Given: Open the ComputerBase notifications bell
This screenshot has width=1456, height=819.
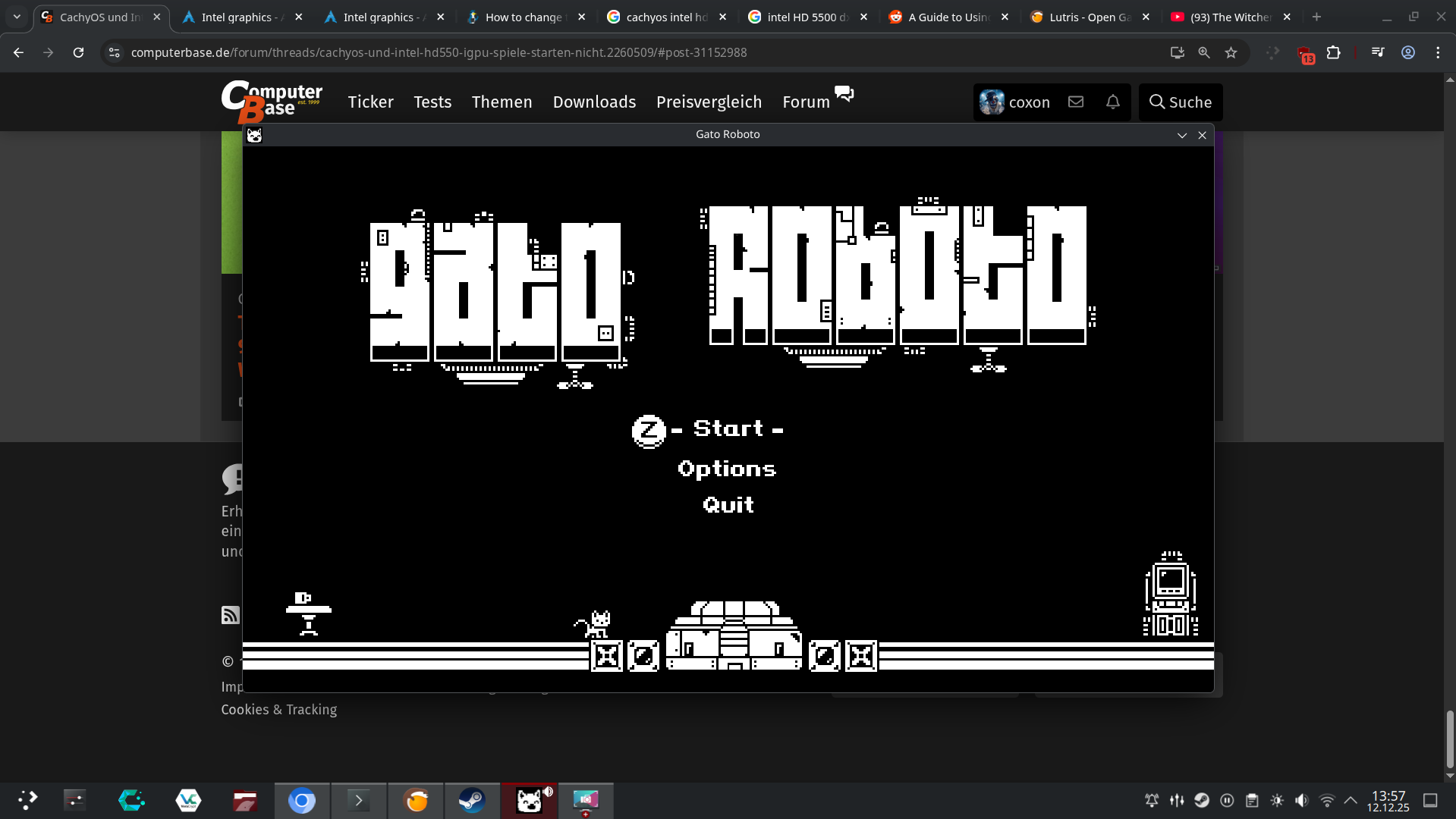Looking at the screenshot, I should [1113, 102].
